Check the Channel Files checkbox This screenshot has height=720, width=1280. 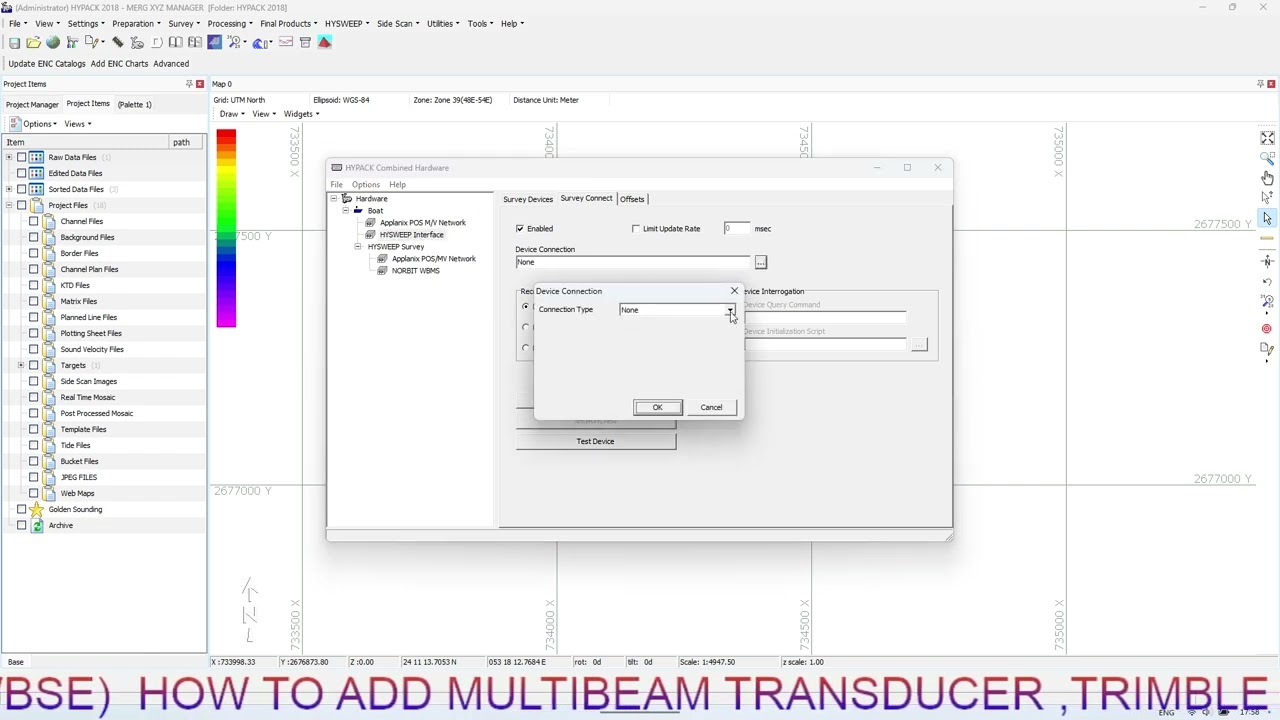[33, 221]
